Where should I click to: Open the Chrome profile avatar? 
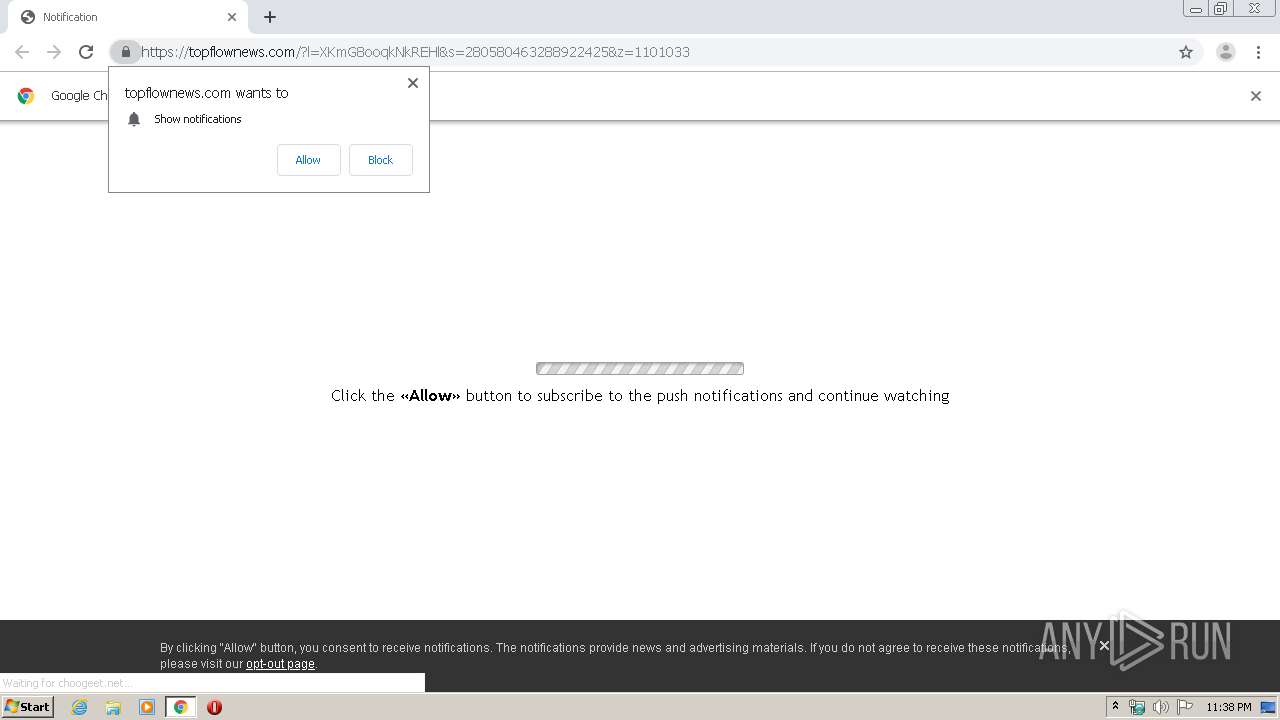(x=1226, y=52)
